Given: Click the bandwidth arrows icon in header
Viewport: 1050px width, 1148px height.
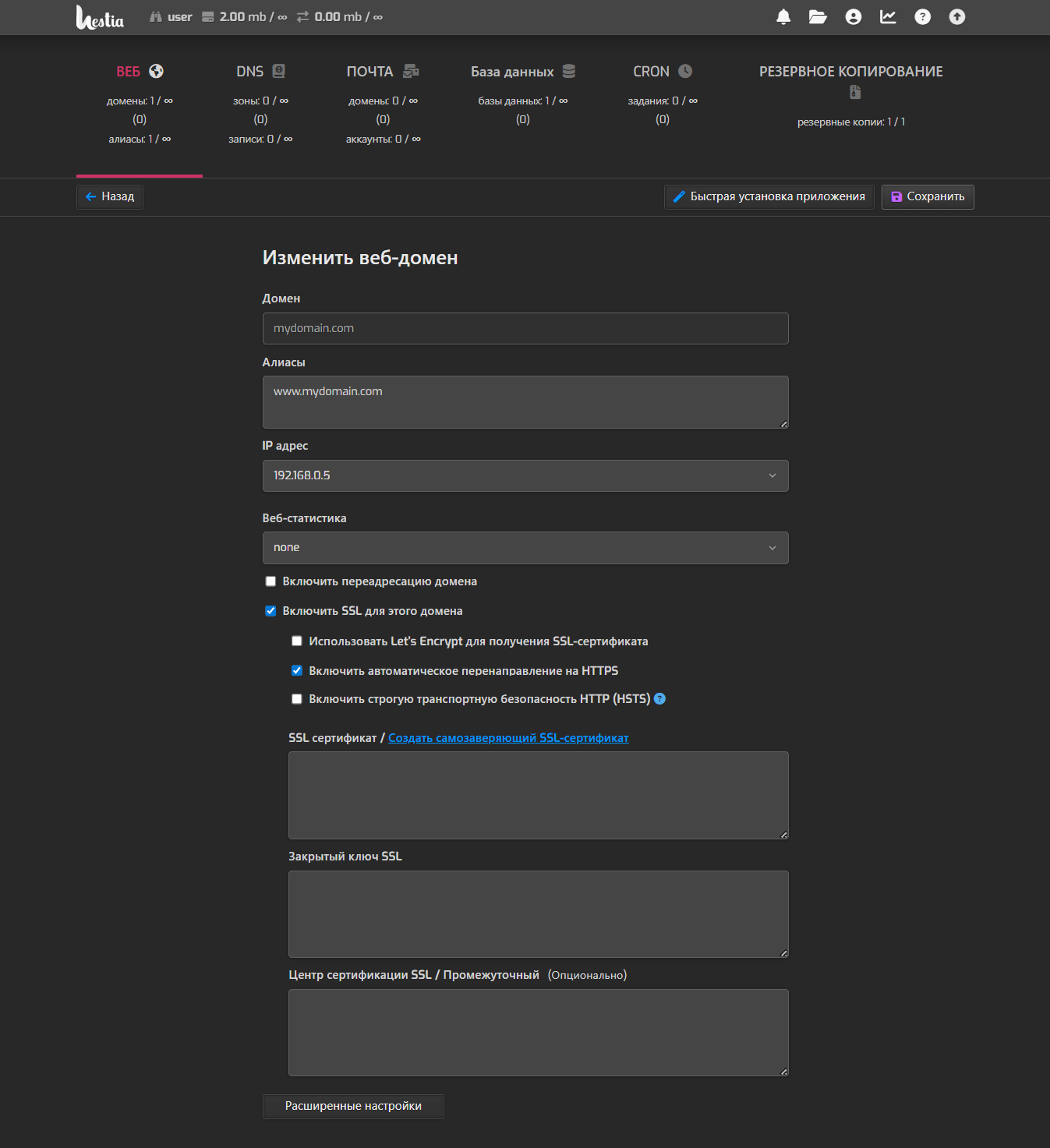Looking at the screenshot, I should click(303, 17).
